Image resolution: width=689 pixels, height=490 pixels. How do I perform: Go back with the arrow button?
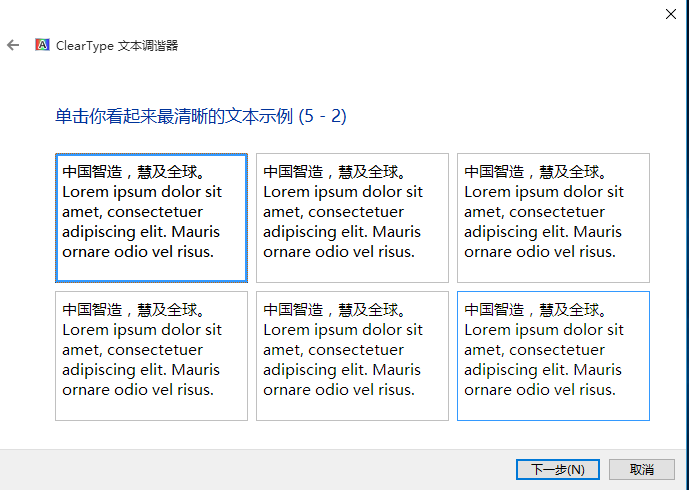coord(13,45)
